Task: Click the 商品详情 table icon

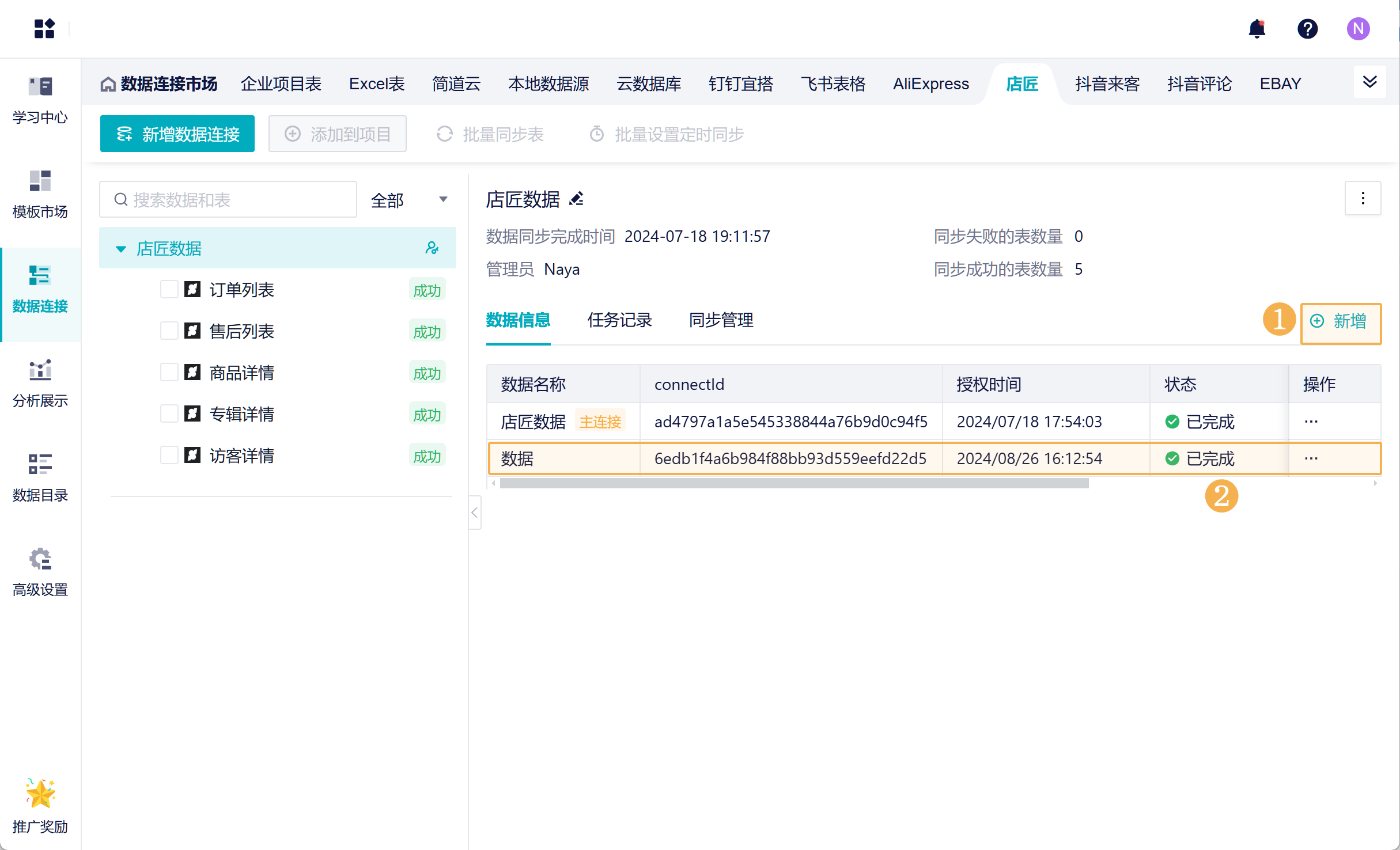Action: 192,373
